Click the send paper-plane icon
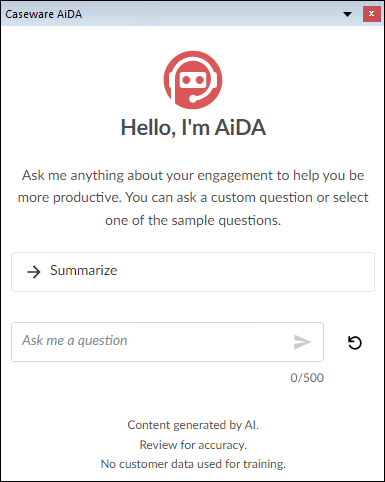The width and height of the screenshot is (385, 482). pos(302,342)
